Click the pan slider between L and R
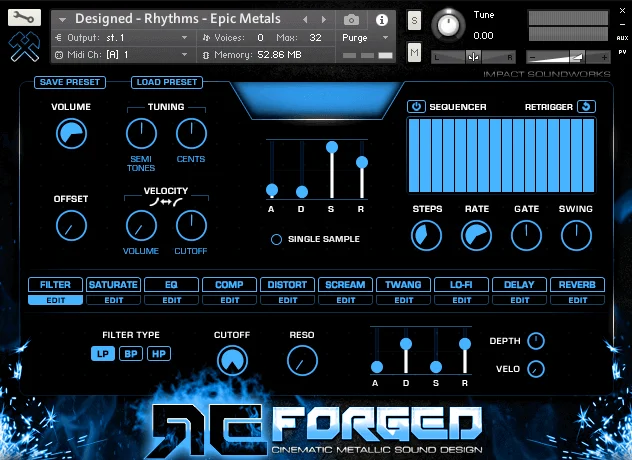The image size is (632, 460). (474, 57)
